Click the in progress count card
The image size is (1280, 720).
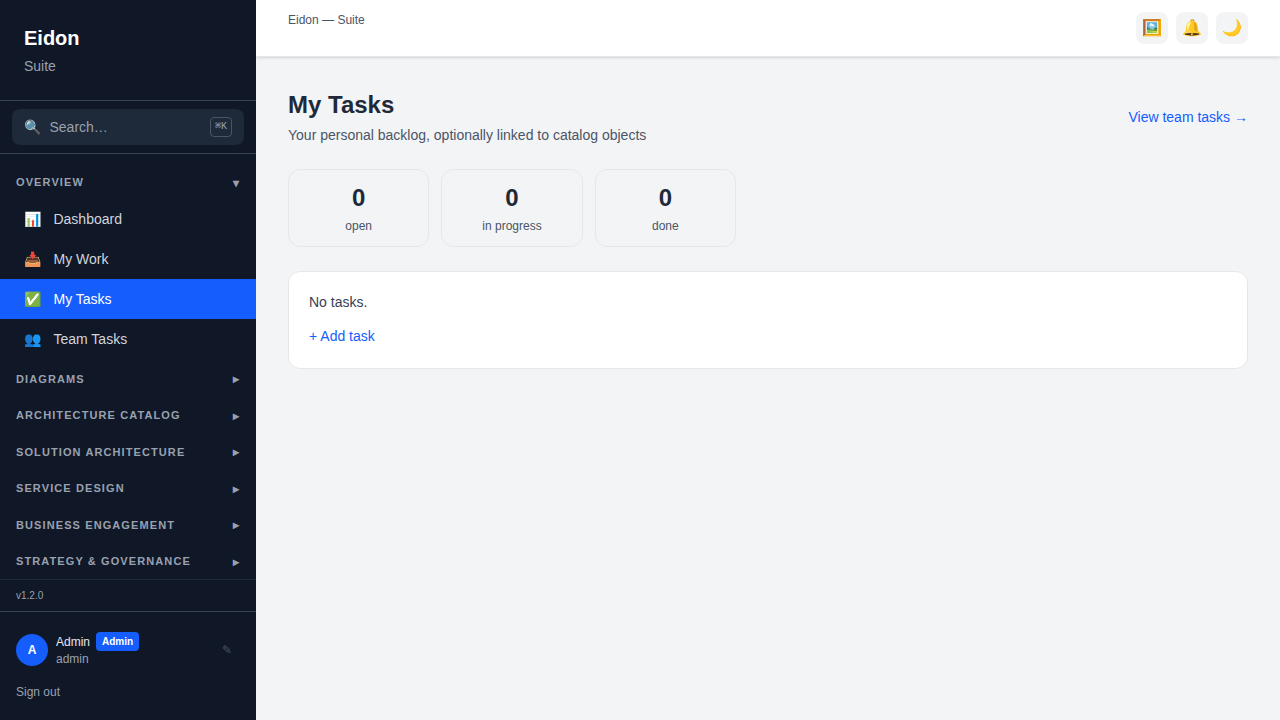tap(512, 208)
